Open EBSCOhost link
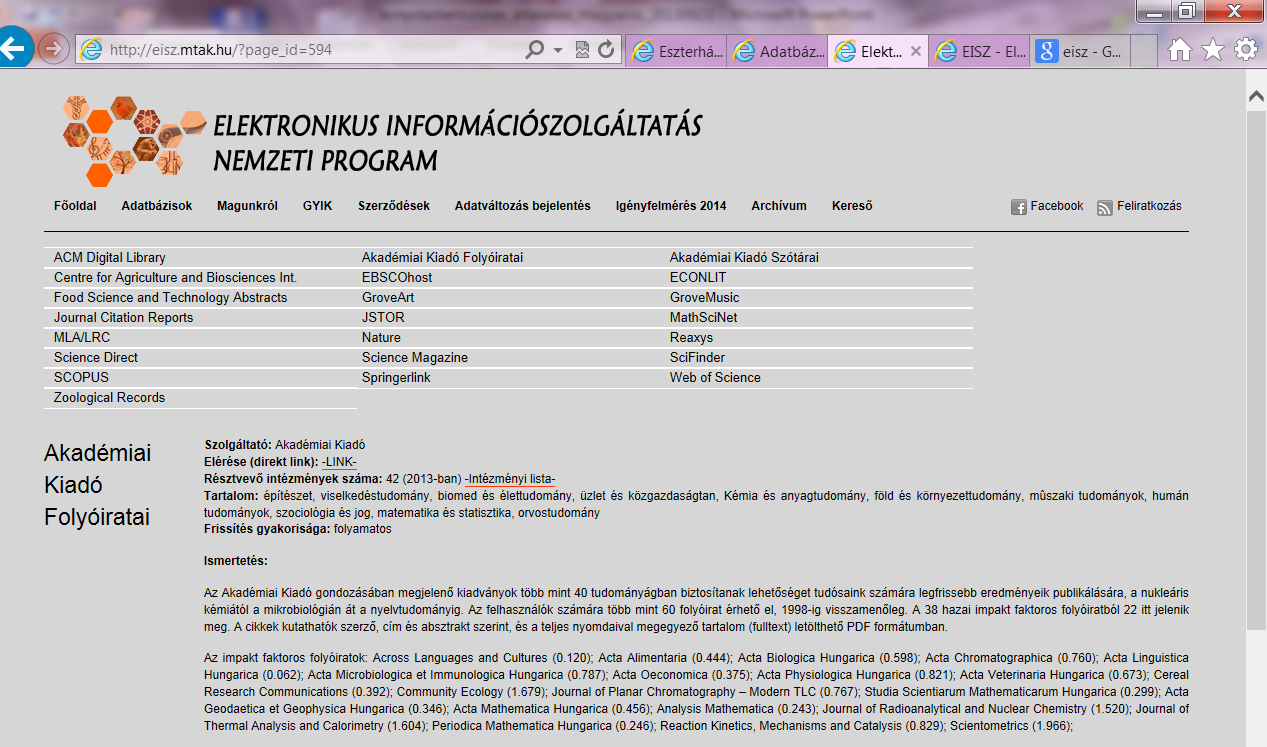The image size is (1267, 747). click(397, 278)
